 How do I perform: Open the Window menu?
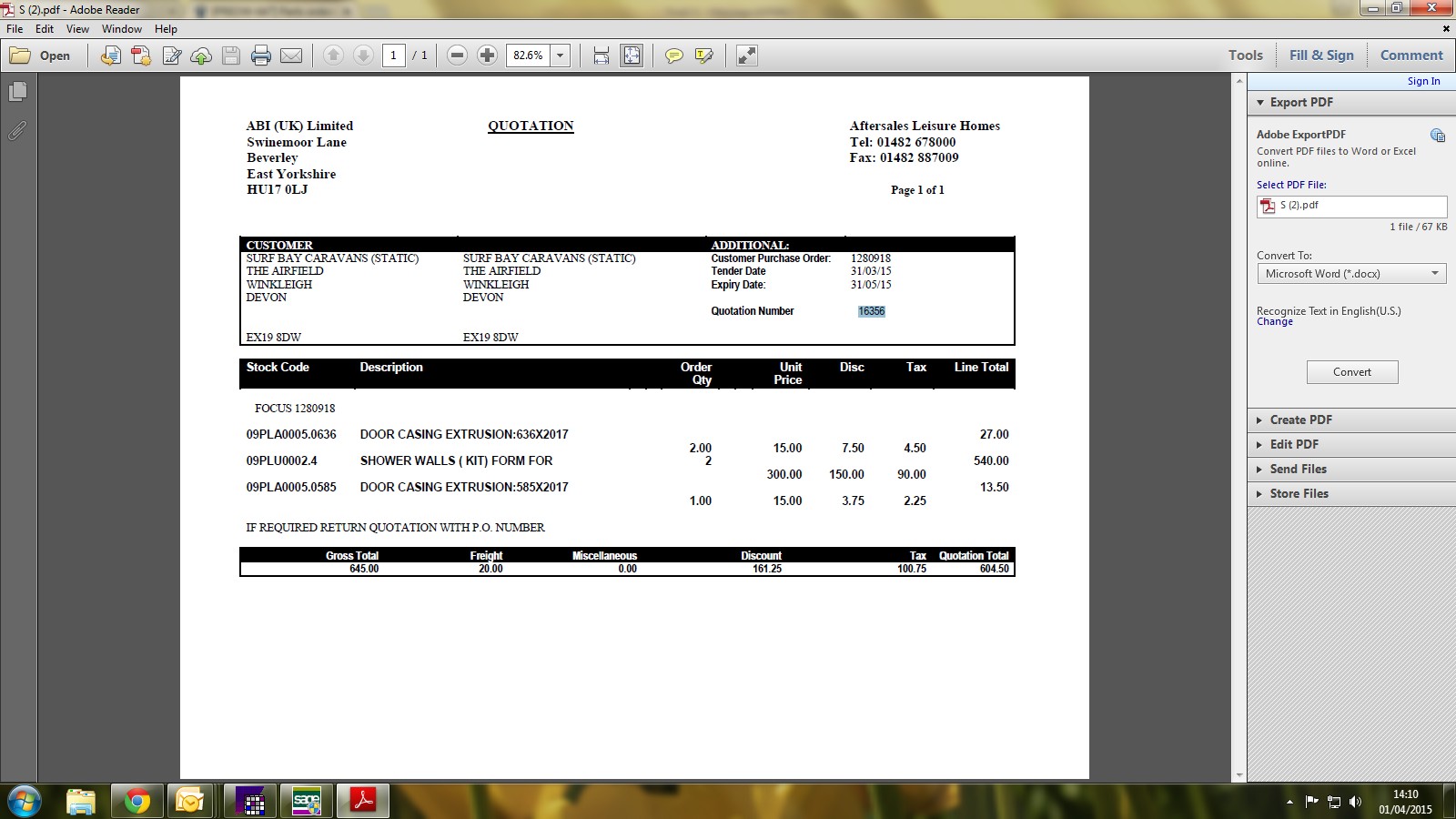(122, 29)
